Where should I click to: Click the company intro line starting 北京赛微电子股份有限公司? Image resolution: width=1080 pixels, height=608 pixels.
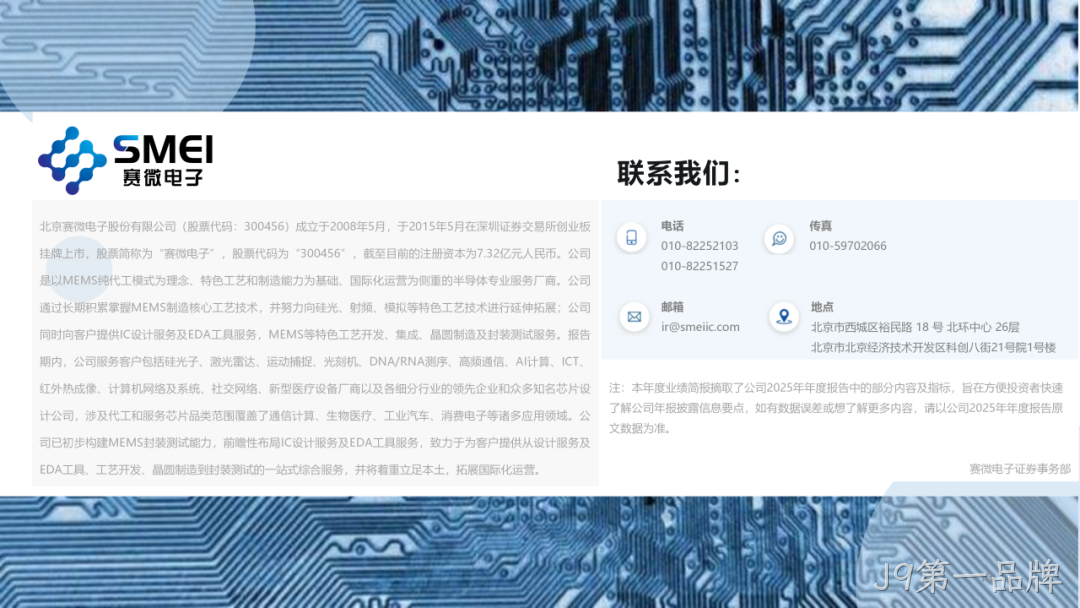315,226
